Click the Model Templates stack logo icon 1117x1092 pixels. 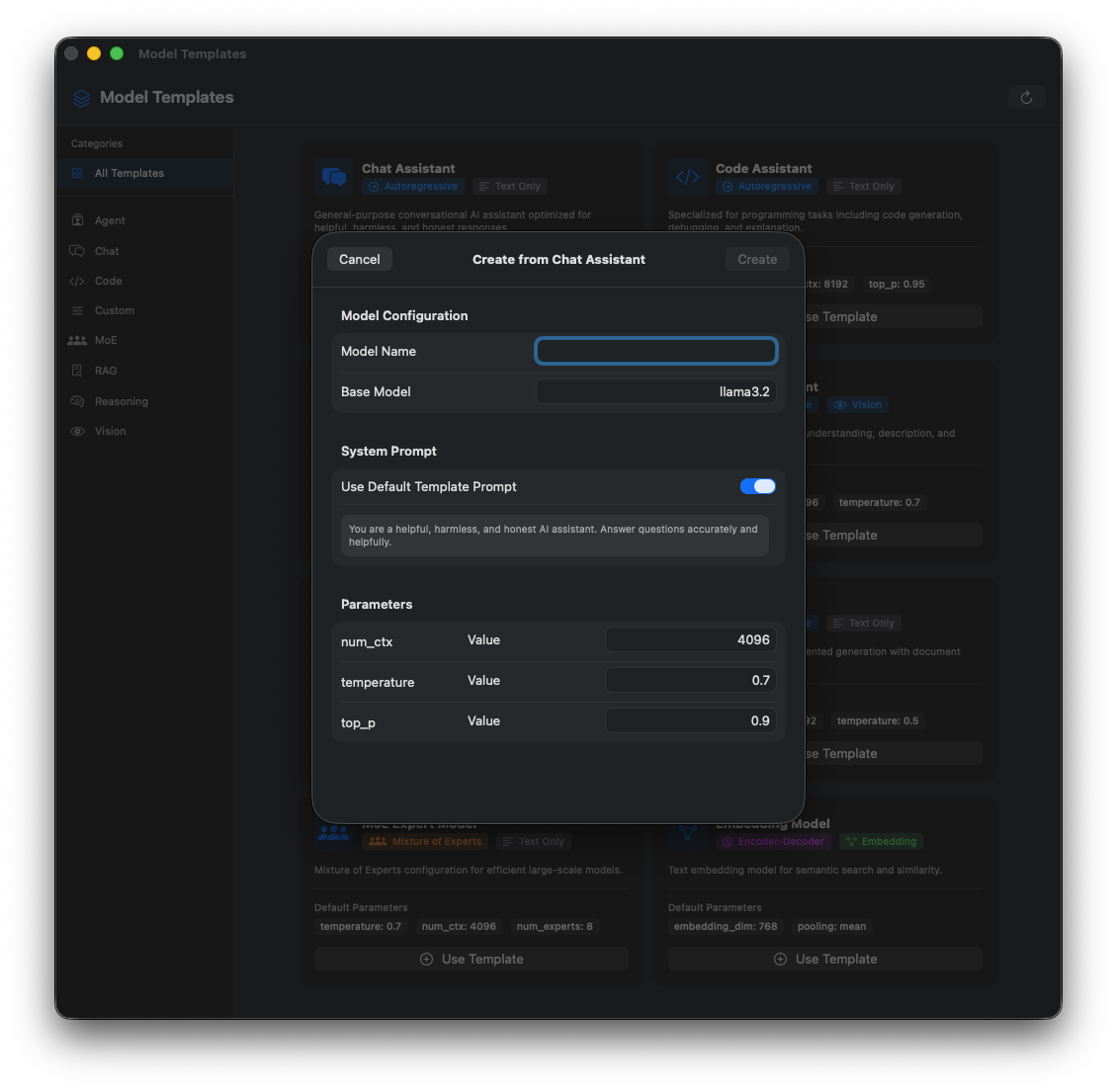(x=81, y=98)
